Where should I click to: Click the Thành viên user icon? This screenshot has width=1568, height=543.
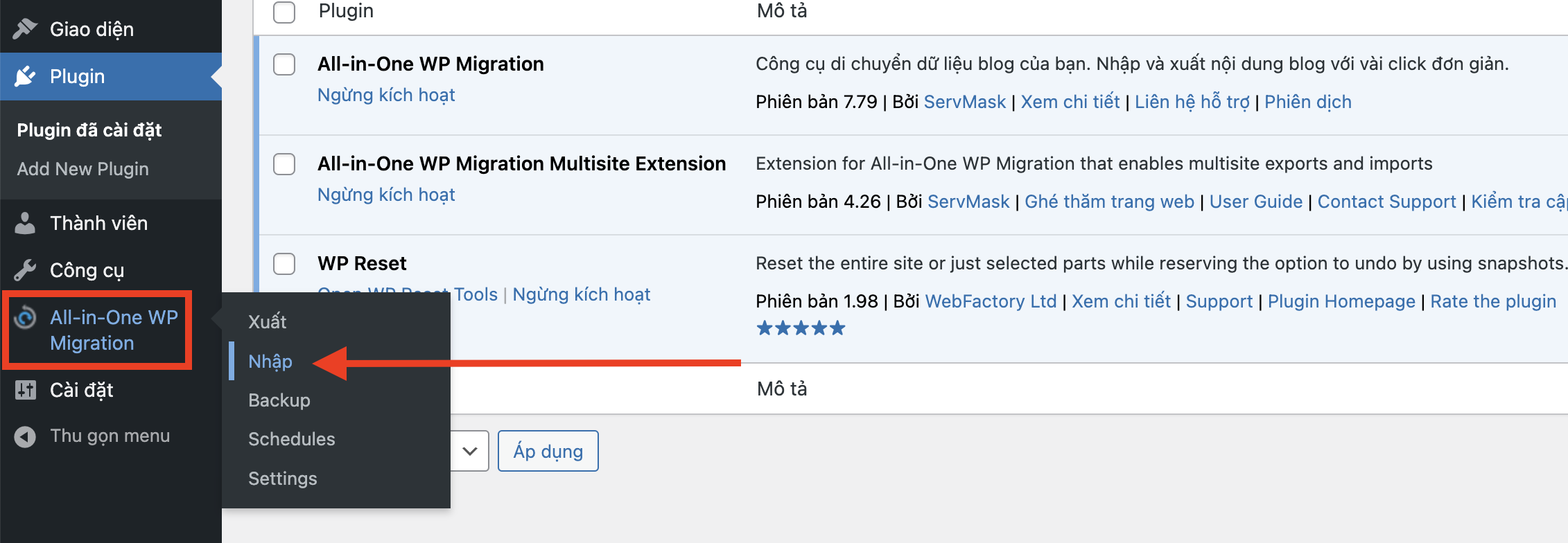(x=25, y=223)
